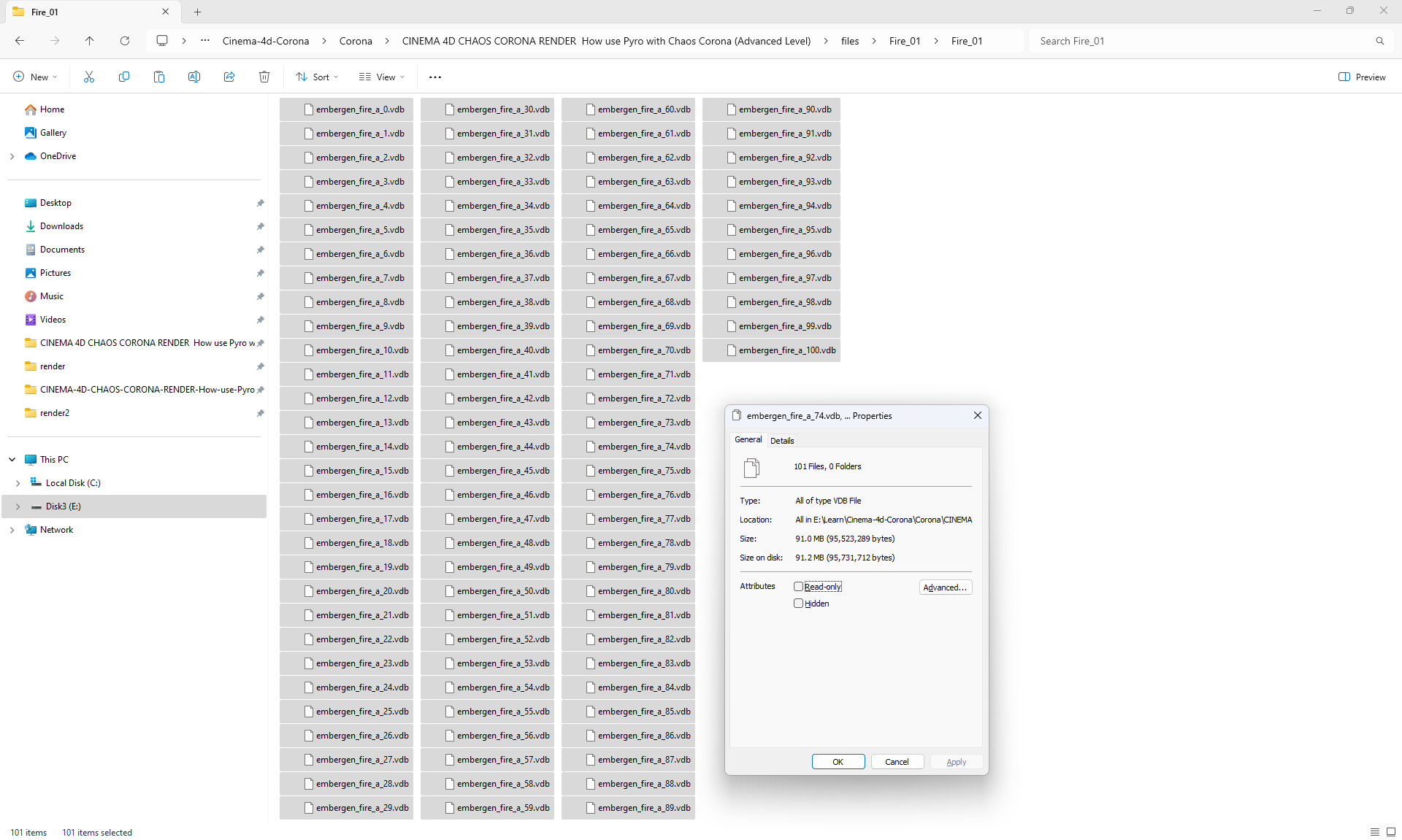The image size is (1402, 840).
Task: Go up one folder level
Action: [x=90, y=41]
